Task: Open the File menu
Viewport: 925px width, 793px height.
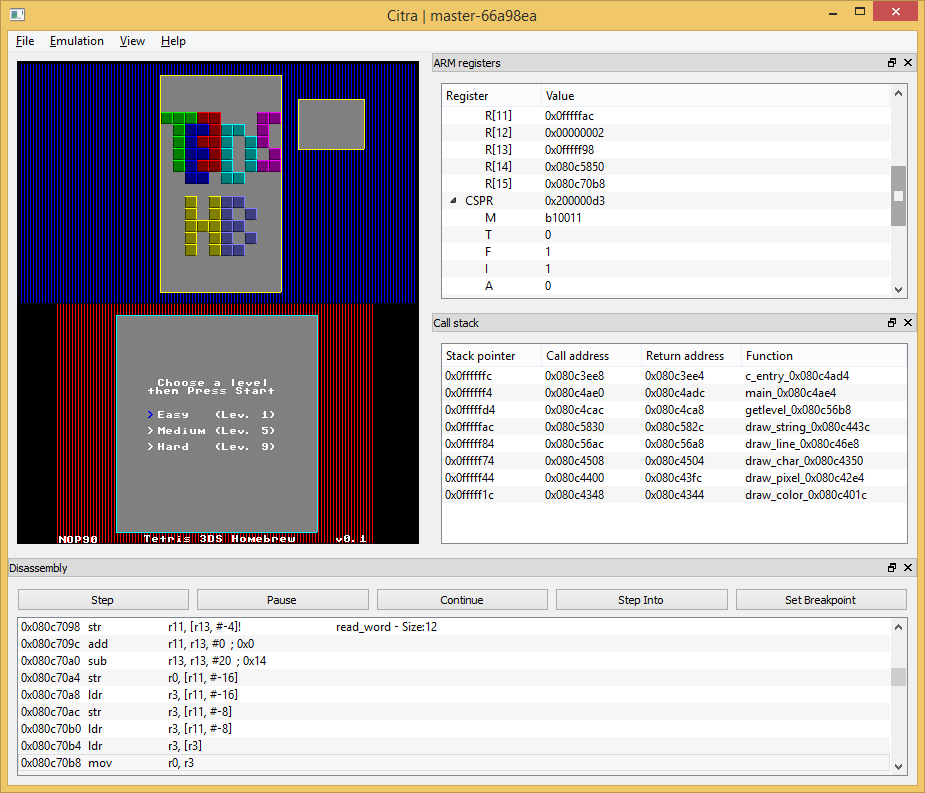Action: coord(25,41)
